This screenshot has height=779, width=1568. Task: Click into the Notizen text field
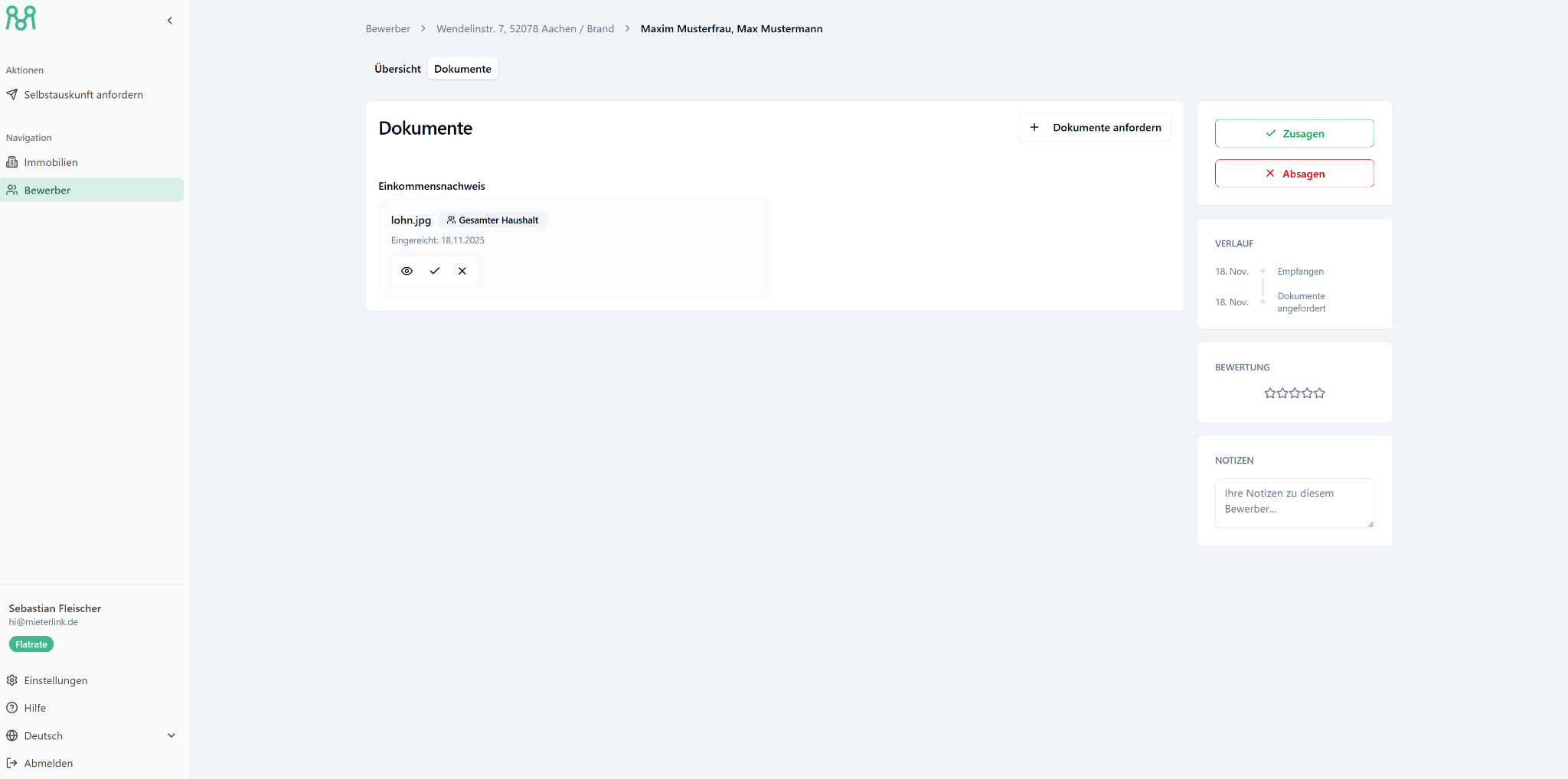pos(1294,502)
